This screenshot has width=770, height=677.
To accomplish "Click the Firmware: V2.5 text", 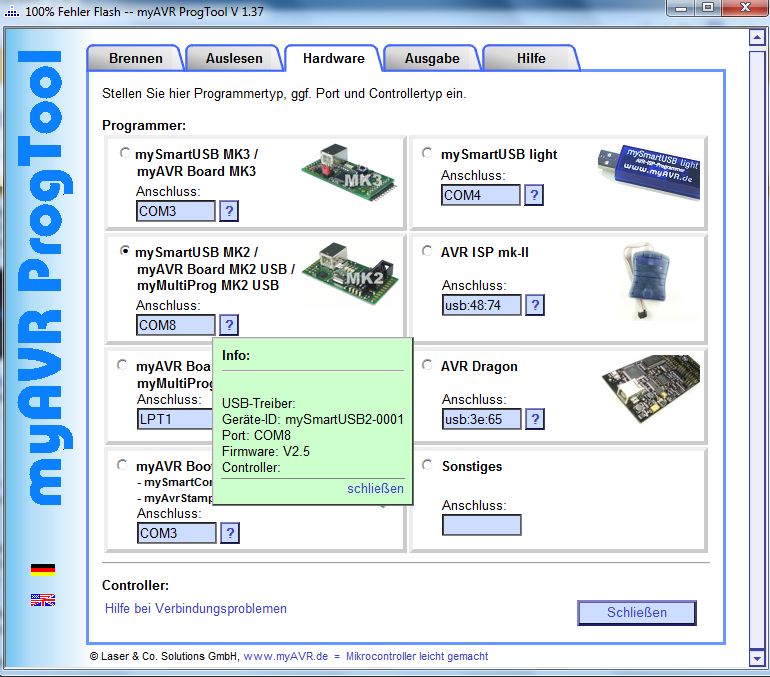I will click(266, 451).
